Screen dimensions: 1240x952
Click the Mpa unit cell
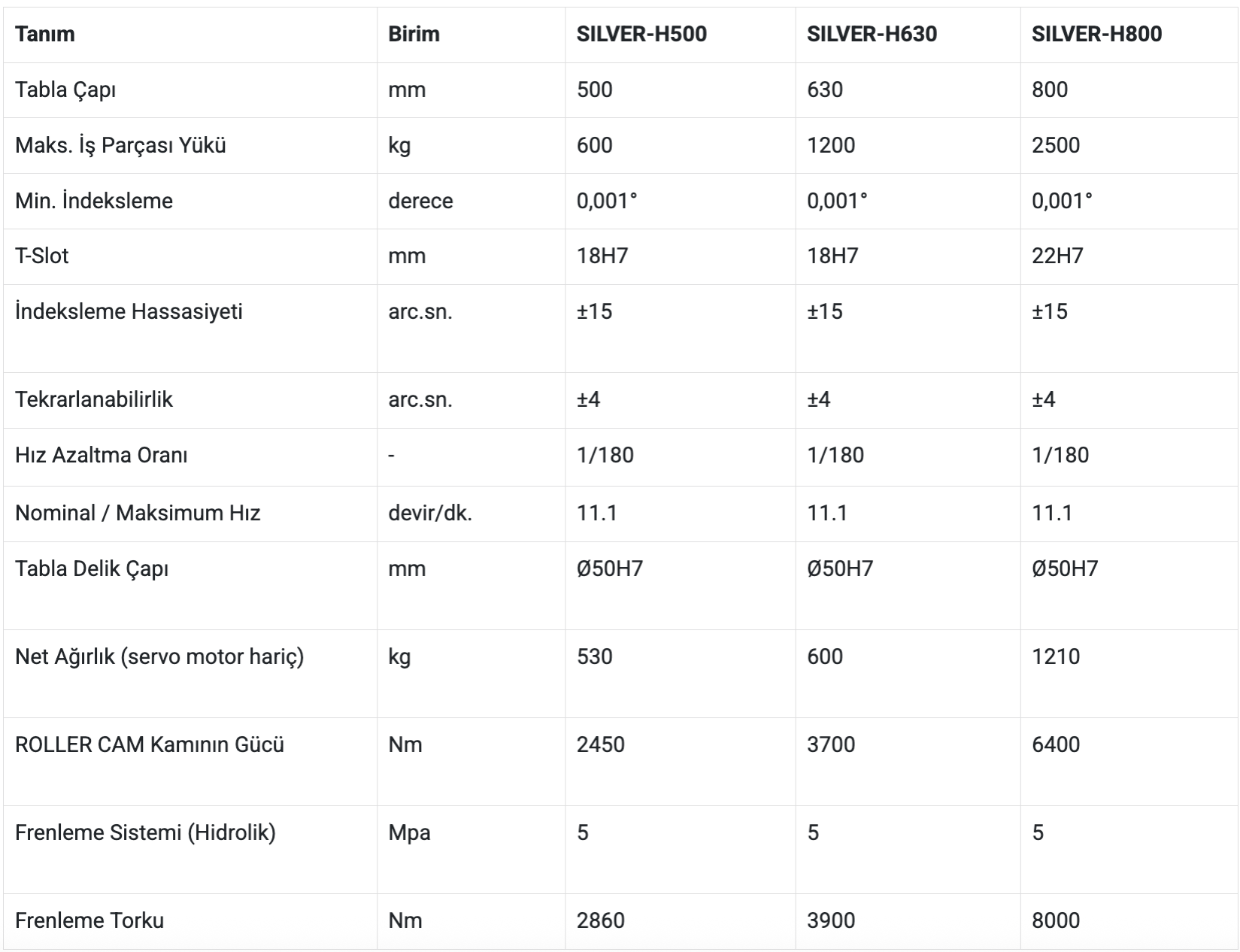click(409, 833)
